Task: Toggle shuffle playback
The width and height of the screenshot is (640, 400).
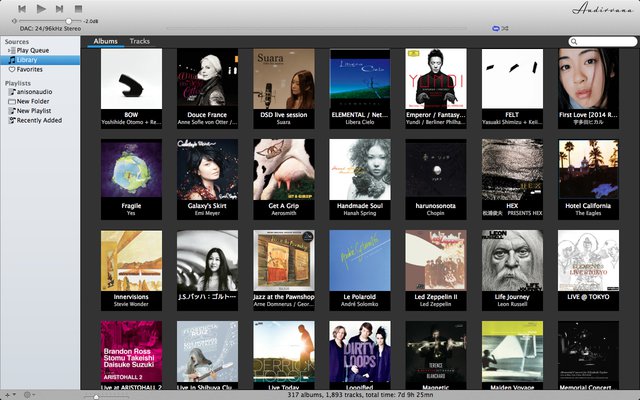Action: pos(506,29)
